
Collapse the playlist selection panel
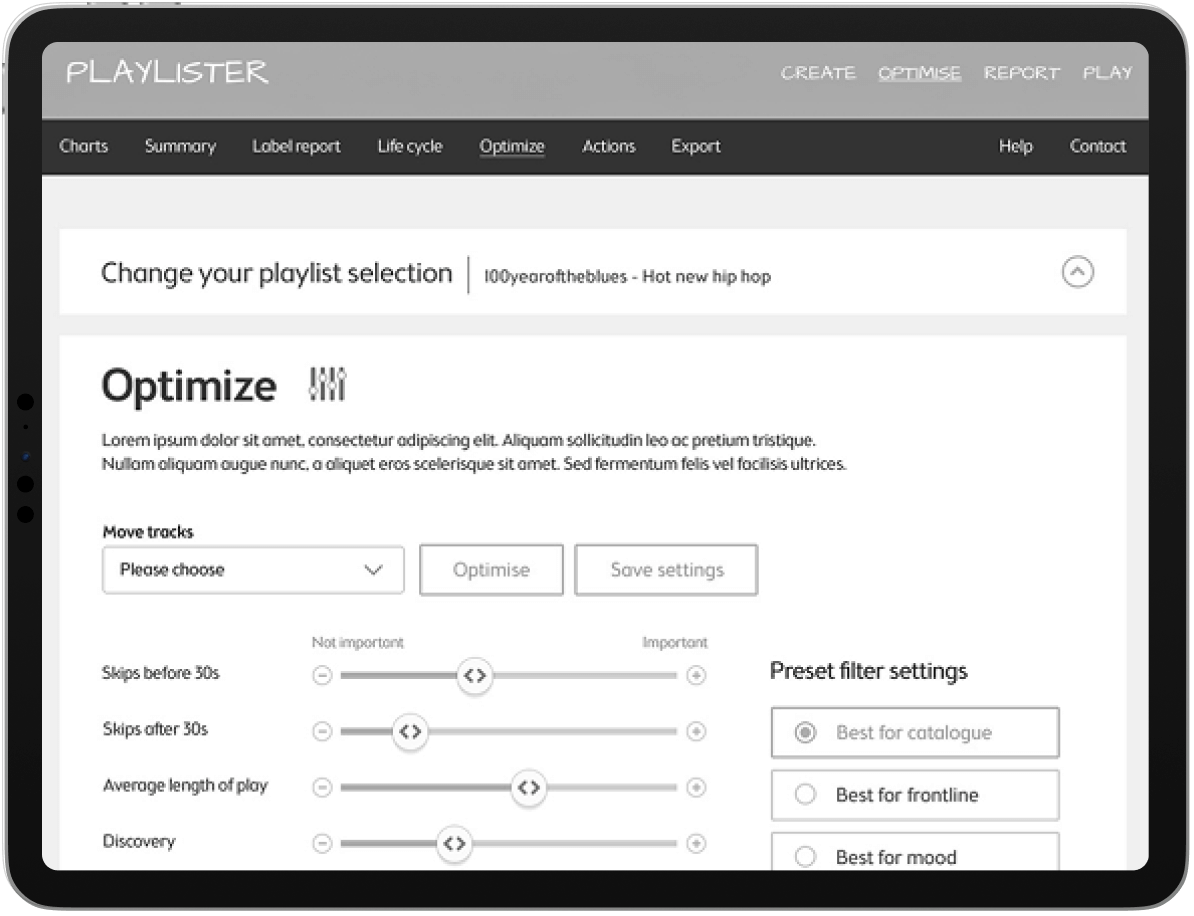[x=1077, y=272]
